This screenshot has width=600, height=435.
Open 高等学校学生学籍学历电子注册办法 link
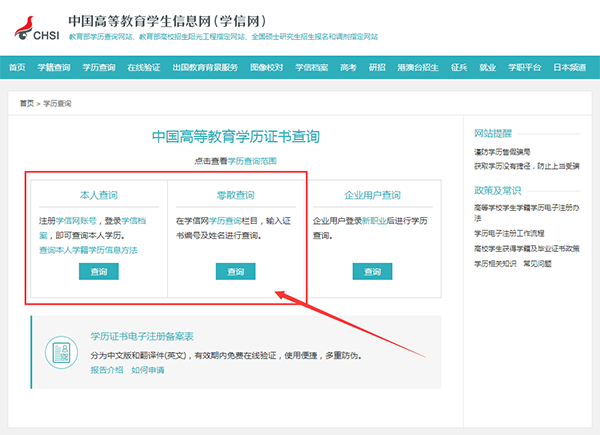[527, 213]
